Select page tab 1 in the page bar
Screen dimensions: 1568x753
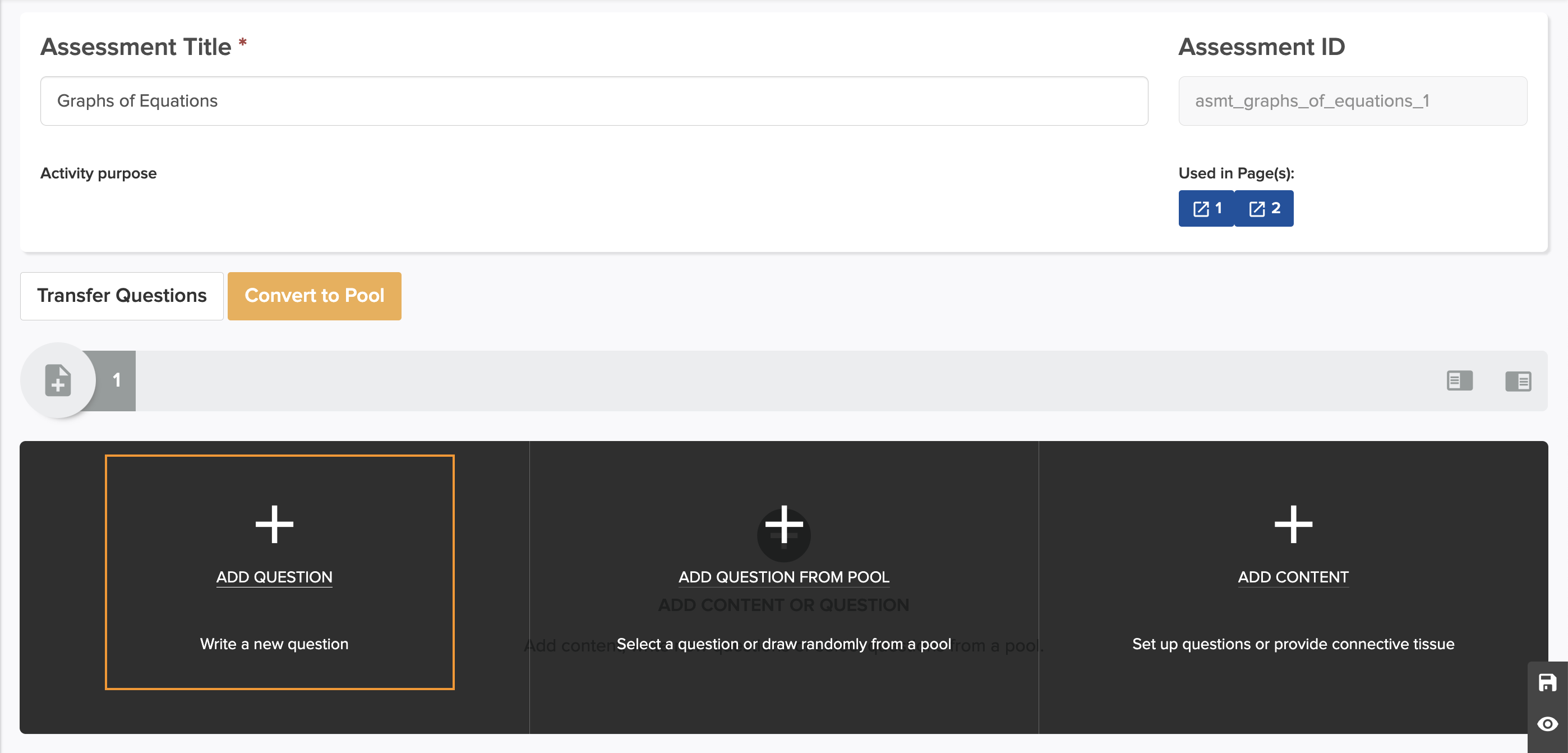click(116, 381)
